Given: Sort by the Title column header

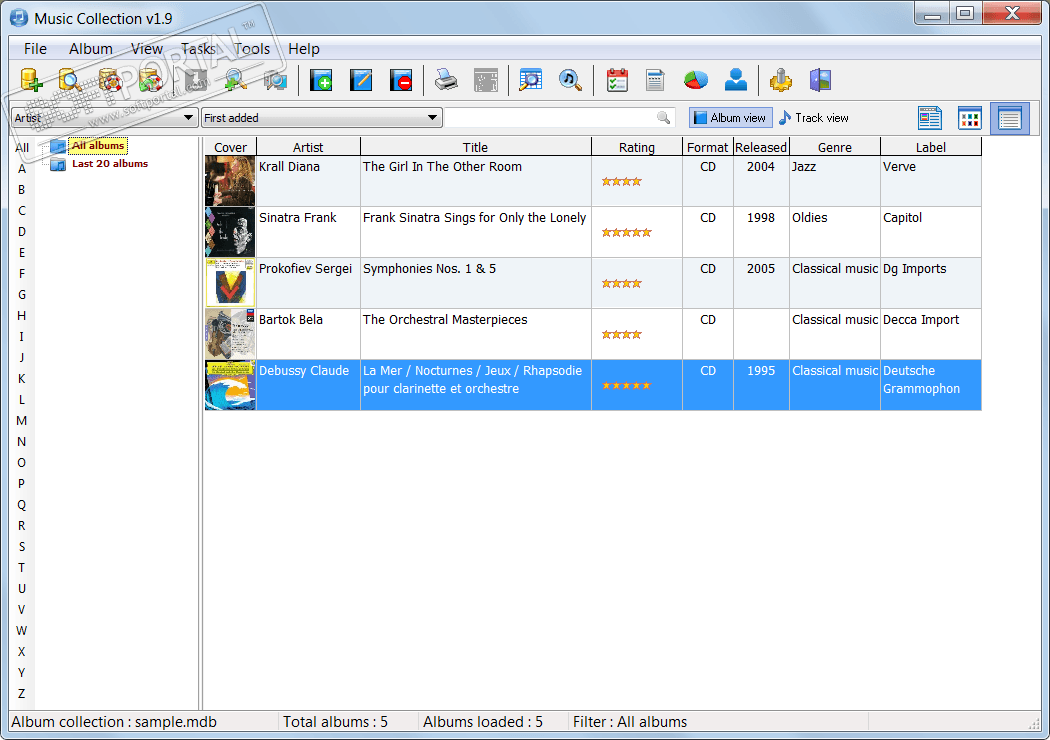Looking at the screenshot, I should click(475, 147).
